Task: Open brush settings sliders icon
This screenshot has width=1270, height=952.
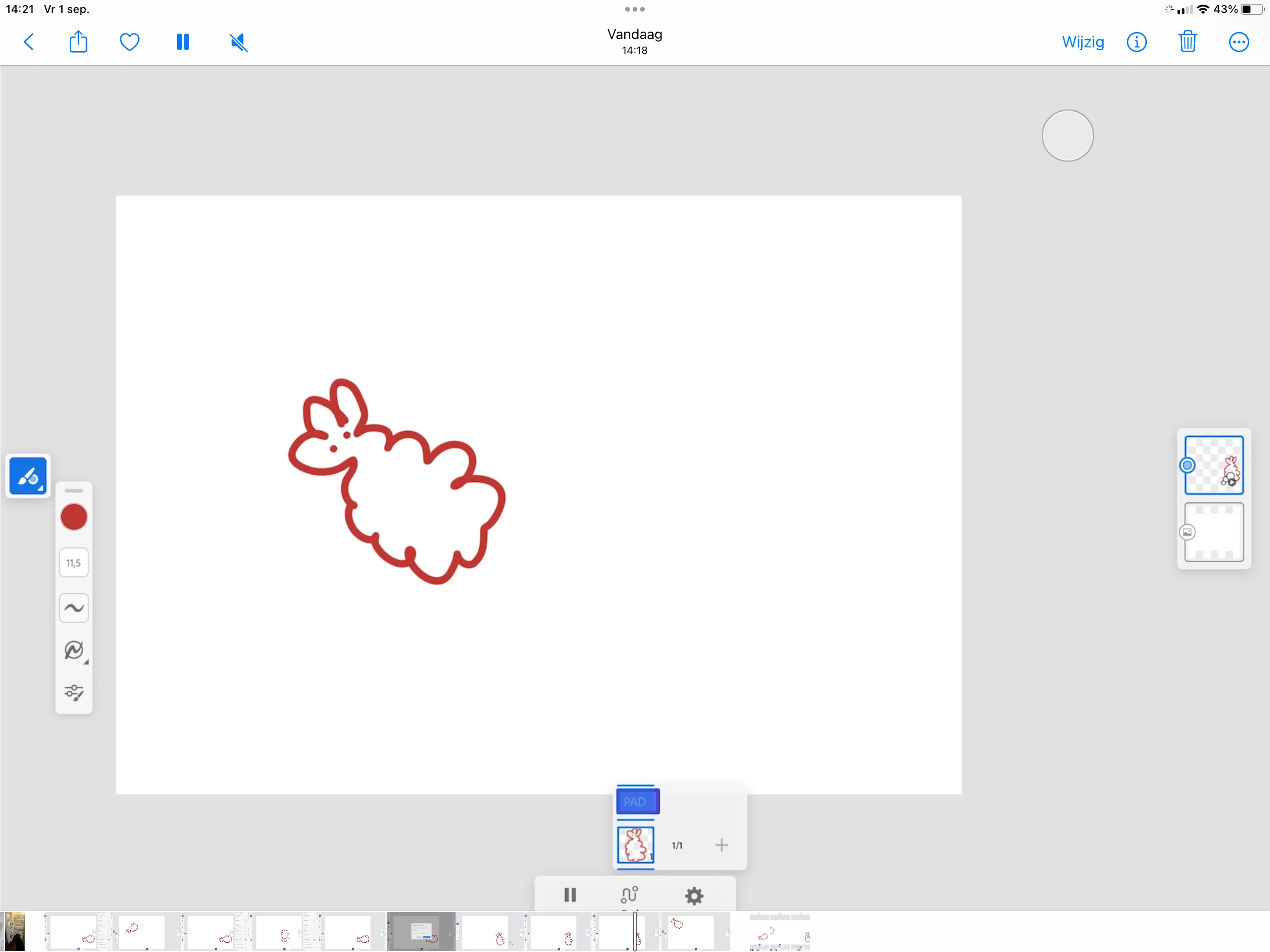Action: pyautogui.click(x=74, y=692)
